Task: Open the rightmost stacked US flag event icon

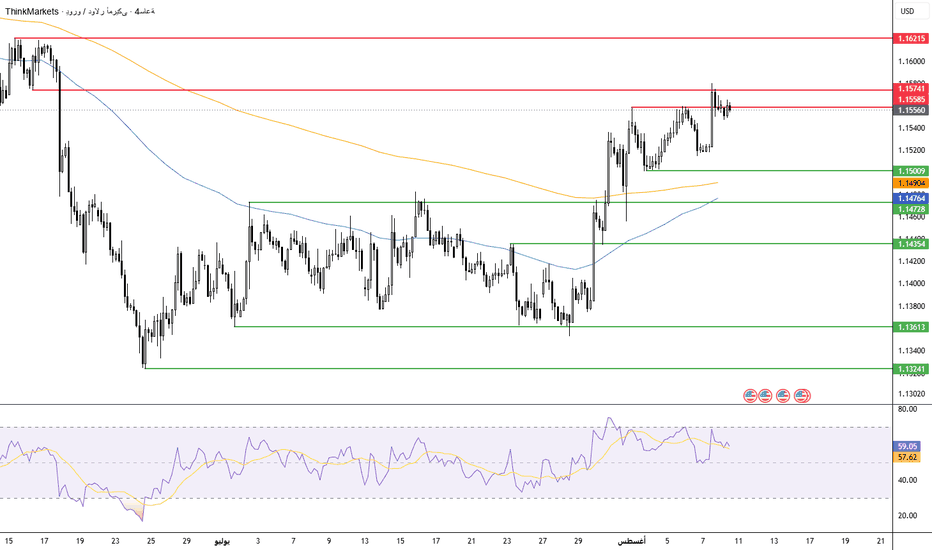Action: 802,395
